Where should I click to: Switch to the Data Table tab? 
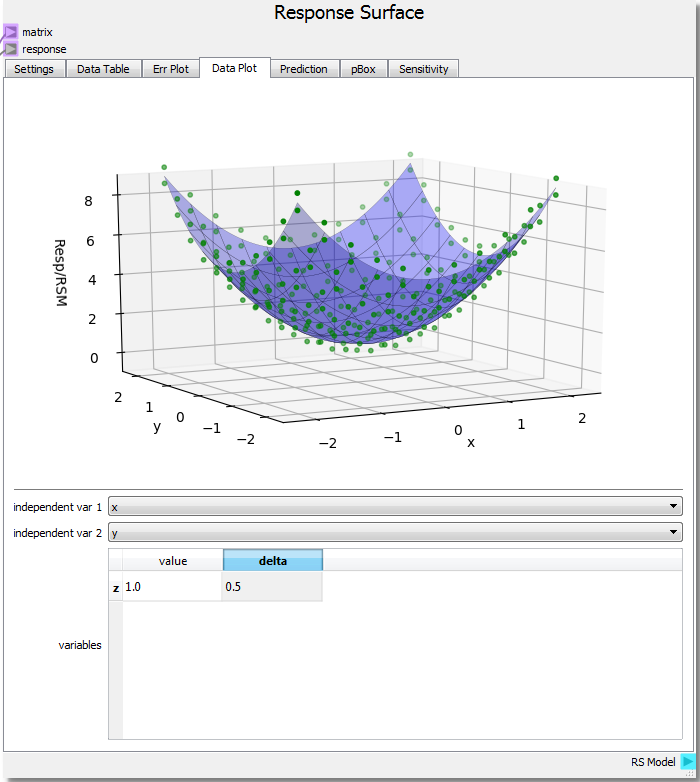tap(103, 69)
